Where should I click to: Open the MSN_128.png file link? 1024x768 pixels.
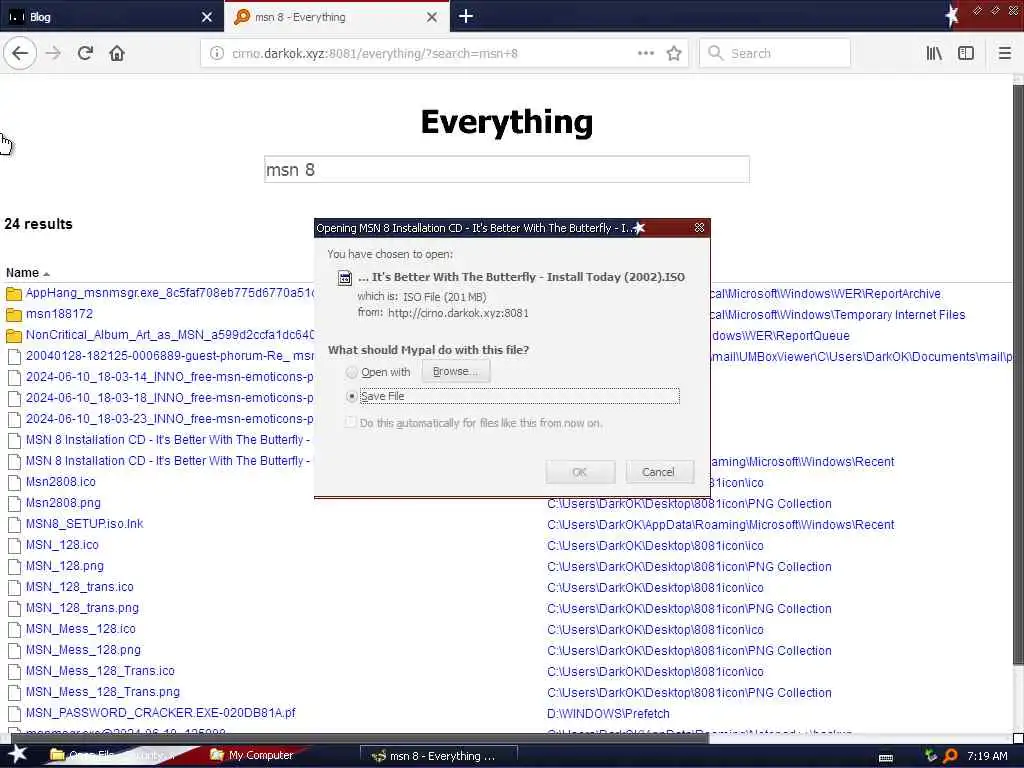click(x=65, y=566)
